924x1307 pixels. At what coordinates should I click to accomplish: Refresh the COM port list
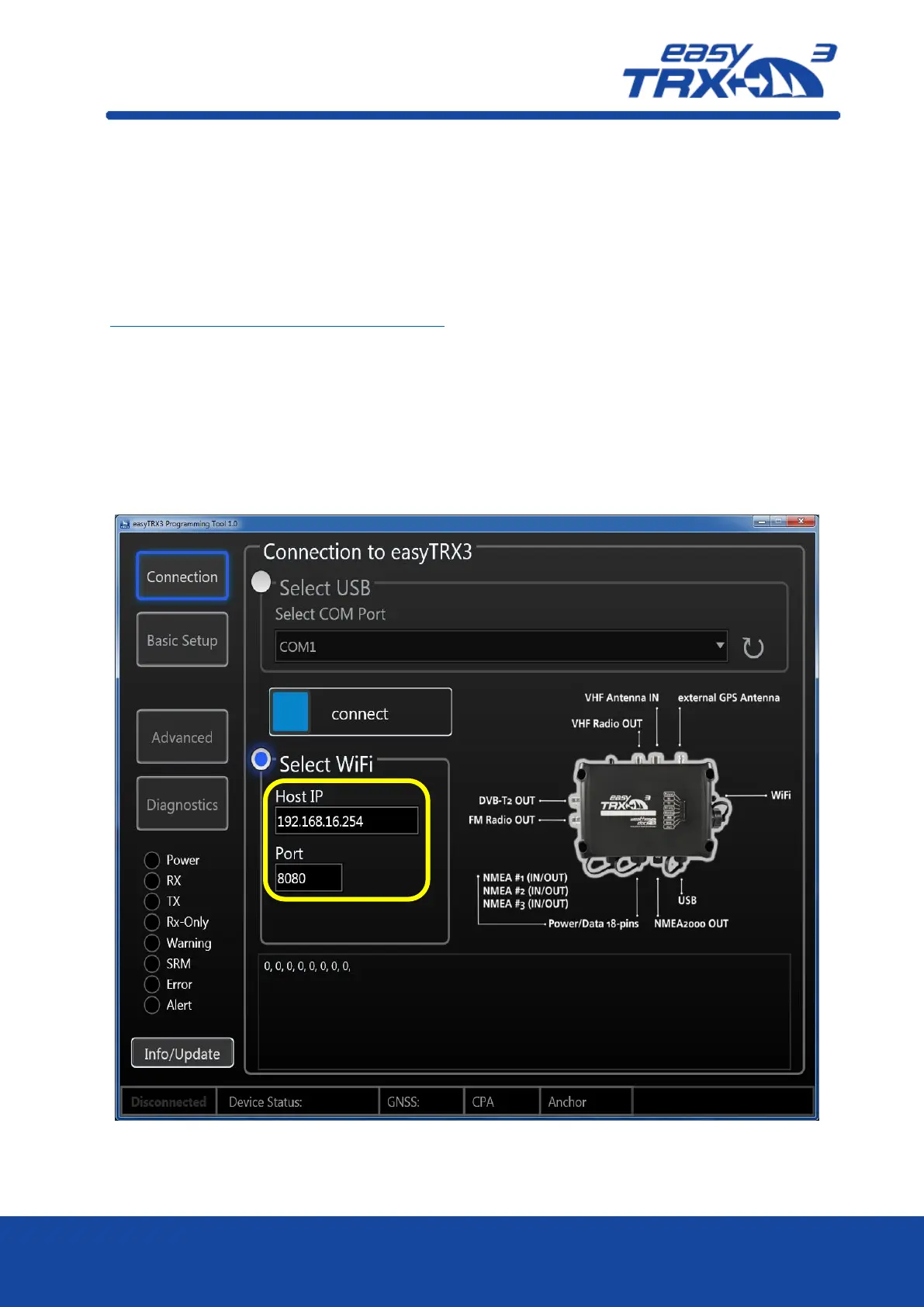[x=753, y=647]
